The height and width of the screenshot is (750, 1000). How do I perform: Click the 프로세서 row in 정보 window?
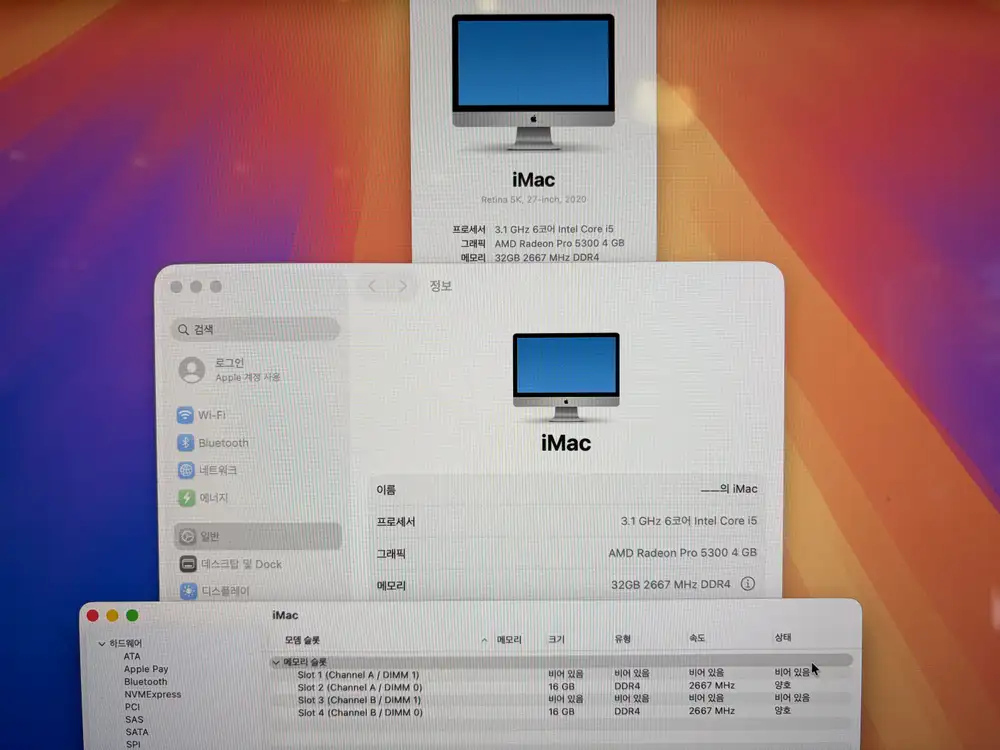coord(566,521)
